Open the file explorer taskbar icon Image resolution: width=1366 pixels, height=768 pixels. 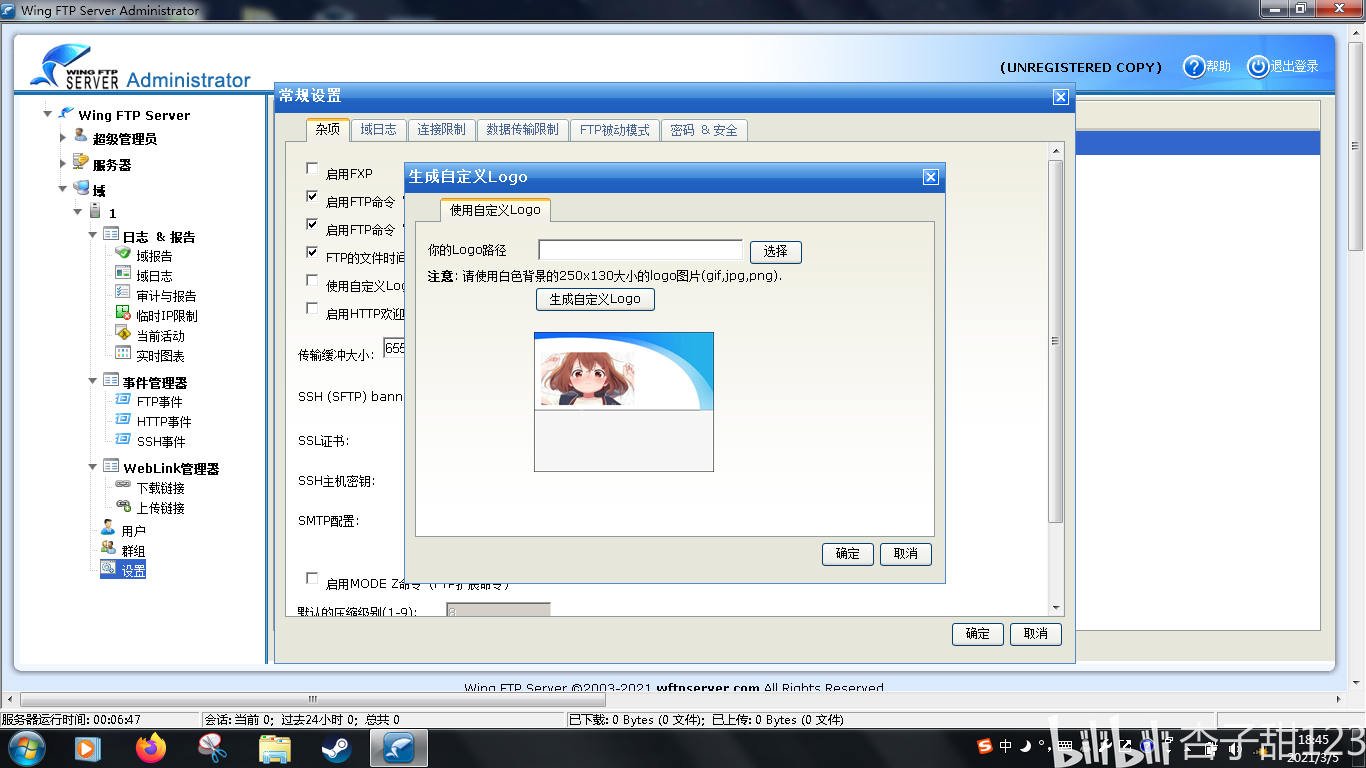[x=274, y=748]
